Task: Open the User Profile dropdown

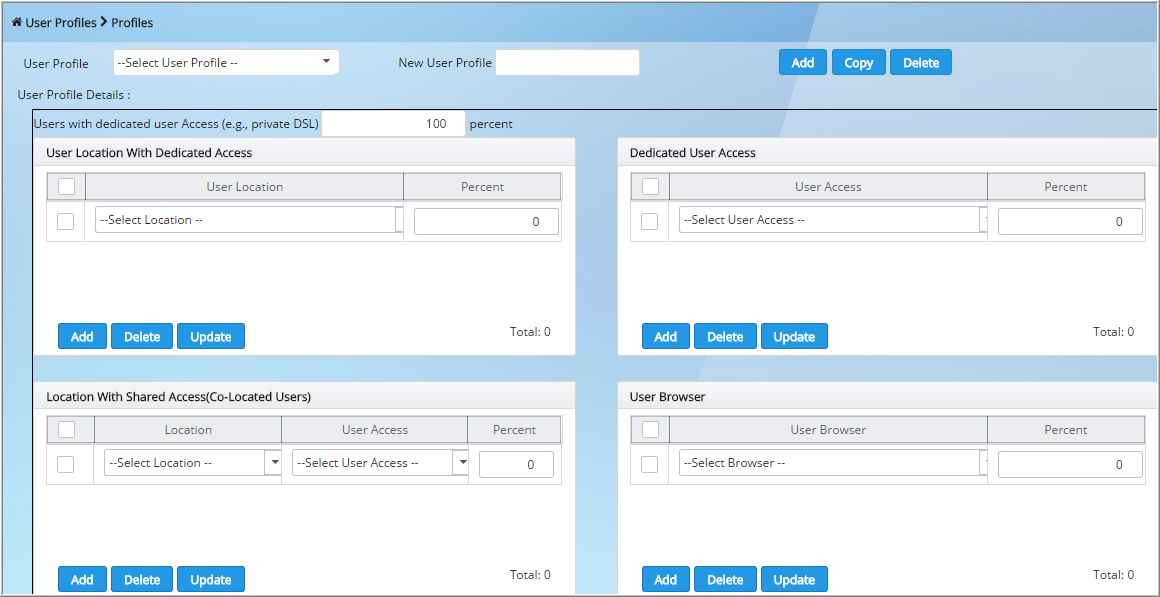Action: tap(226, 62)
